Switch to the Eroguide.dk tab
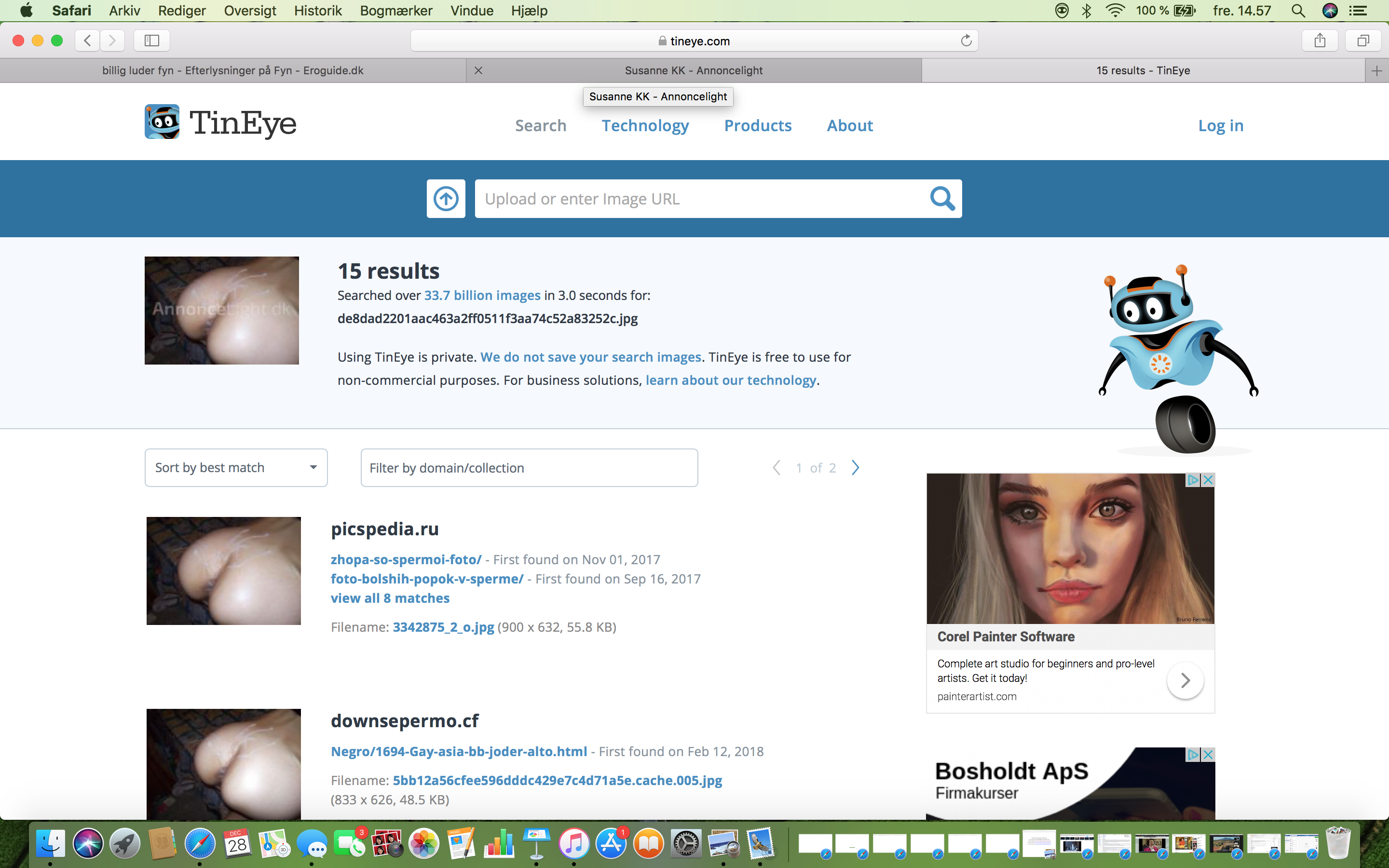The width and height of the screenshot is (1389, 868). coord(233,70)
